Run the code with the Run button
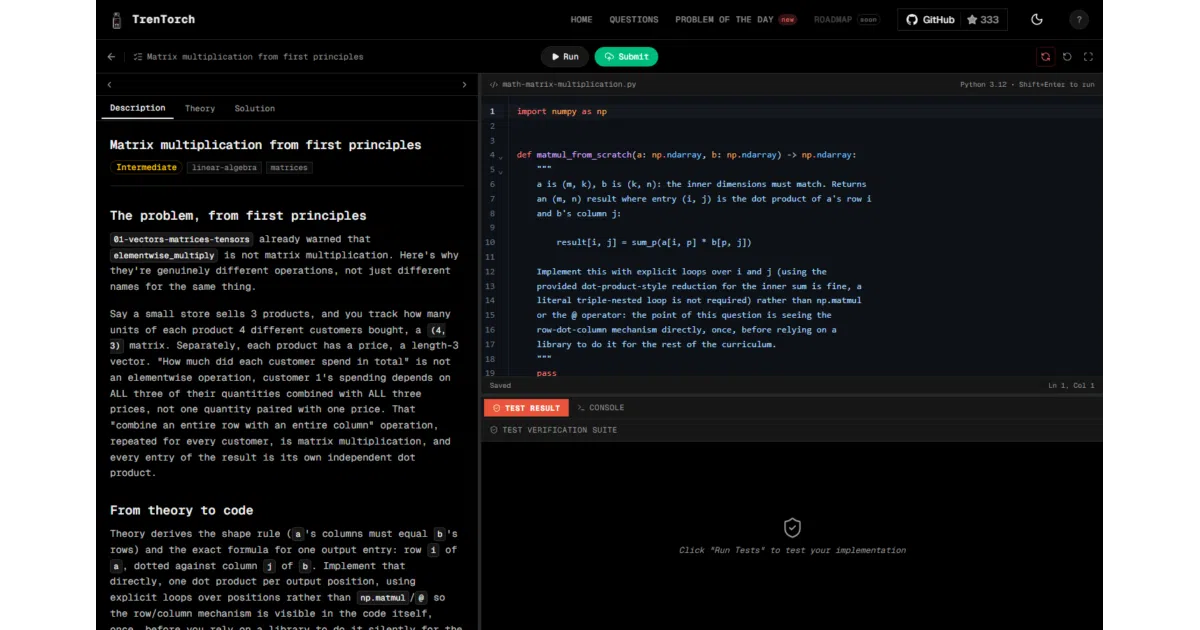 tap(565, 57)
